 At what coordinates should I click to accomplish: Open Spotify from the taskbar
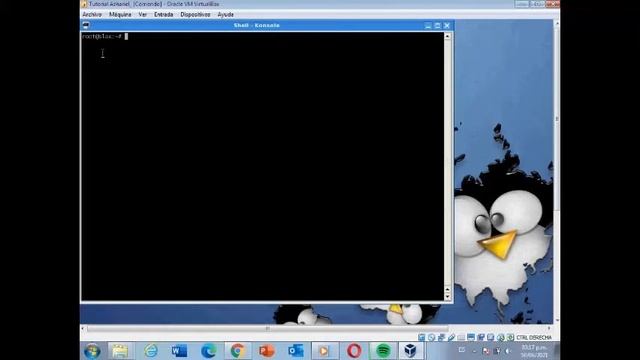coord(383,351)
